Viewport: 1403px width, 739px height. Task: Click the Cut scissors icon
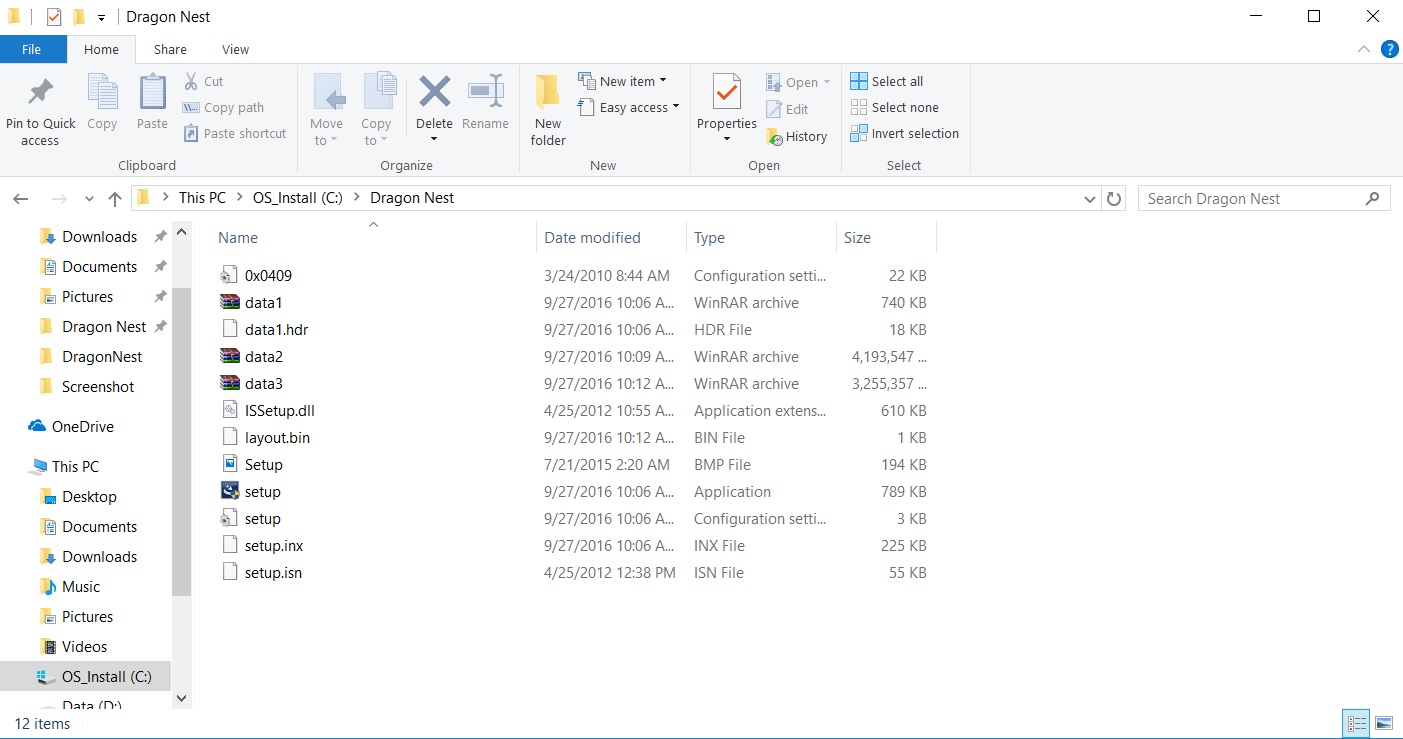point(191,81)
